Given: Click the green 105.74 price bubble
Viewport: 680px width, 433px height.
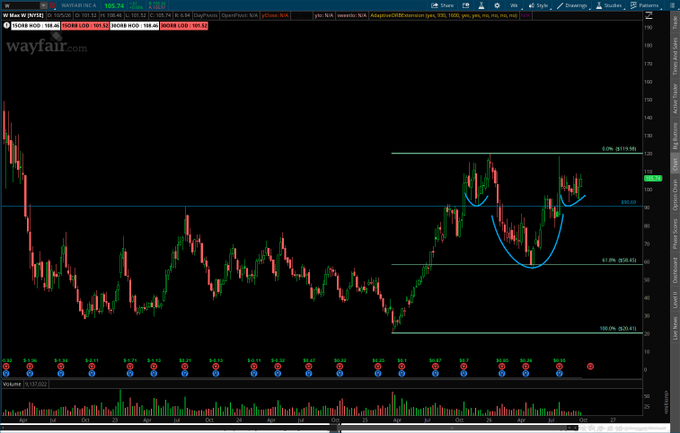Looking at the screenshot, I should pyautogui.click(x=653, y=178).
